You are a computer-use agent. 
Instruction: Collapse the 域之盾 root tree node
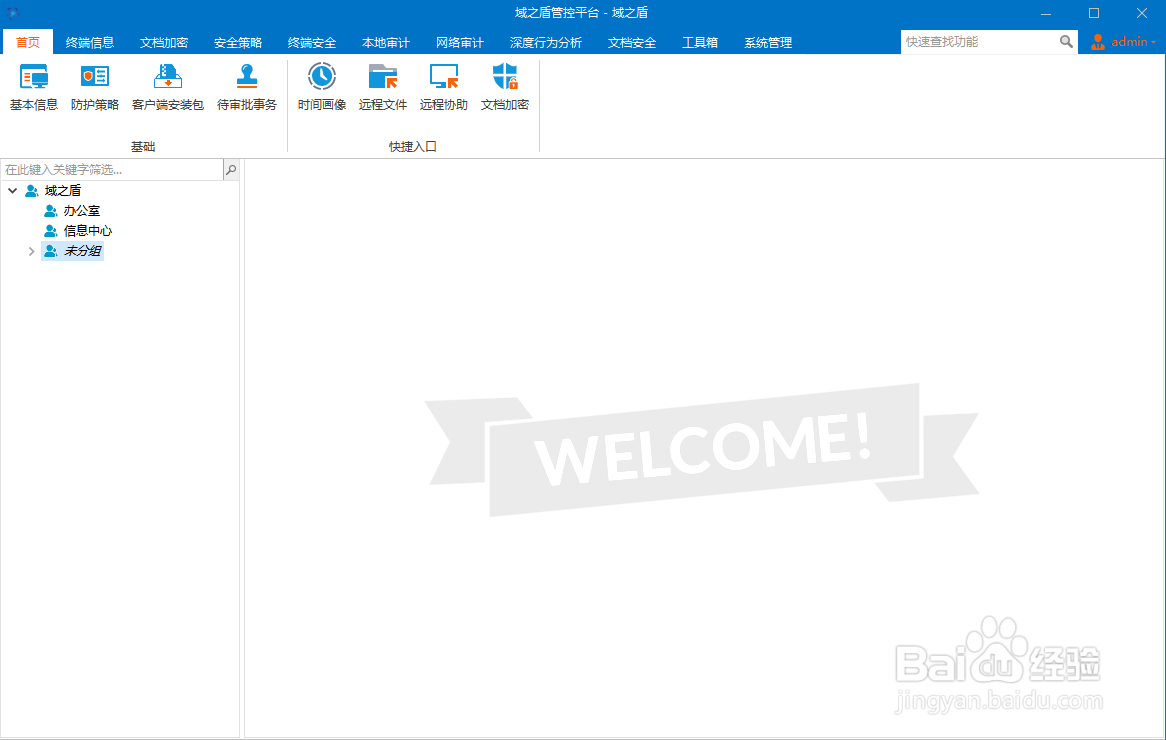pyautogui.click(x=13, y=190)
